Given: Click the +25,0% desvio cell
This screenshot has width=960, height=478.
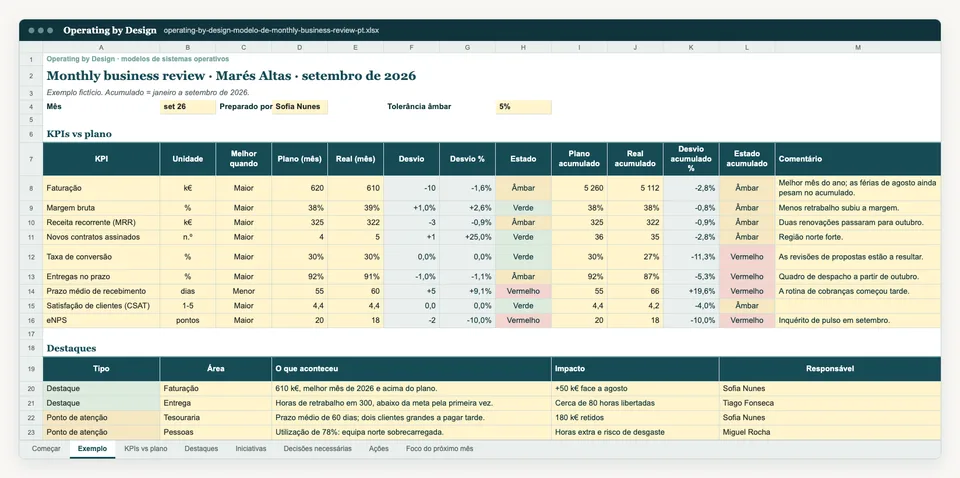Looking at the screenshot, I should click(x=468, y=237).
